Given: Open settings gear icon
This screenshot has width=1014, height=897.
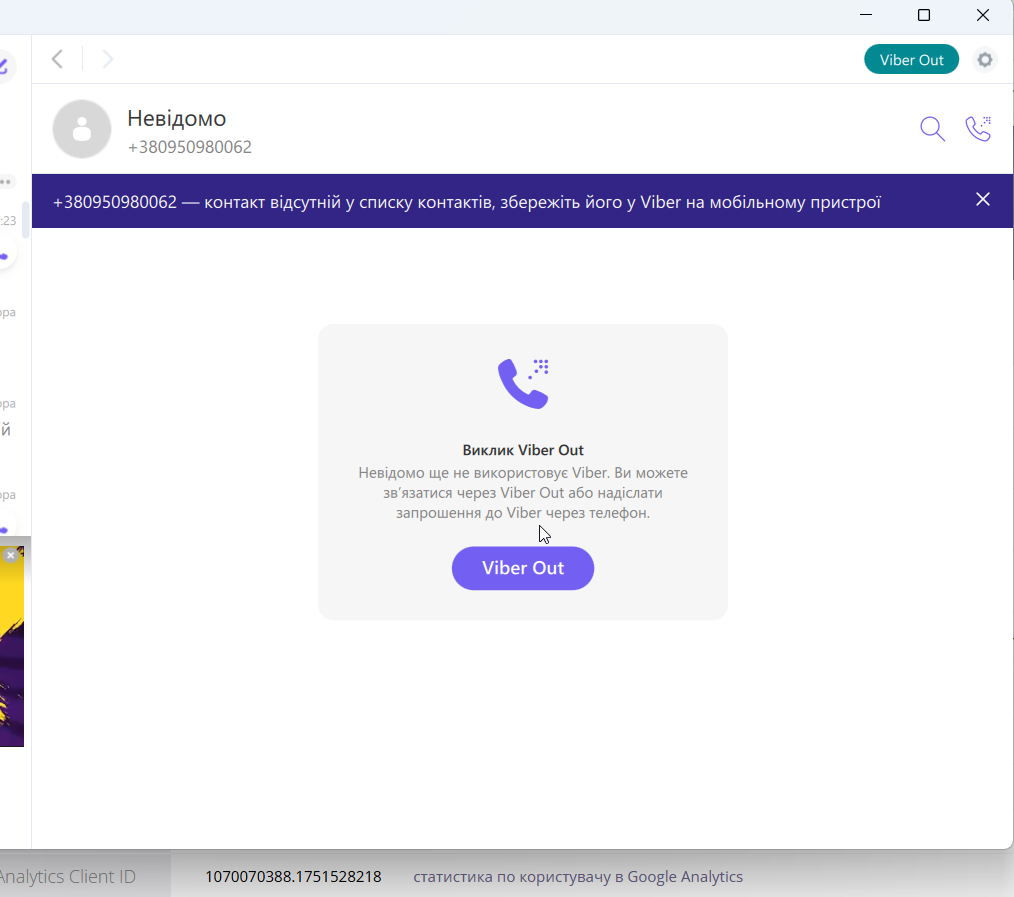Looking at the screenshot, I should [x=984, y=59].
